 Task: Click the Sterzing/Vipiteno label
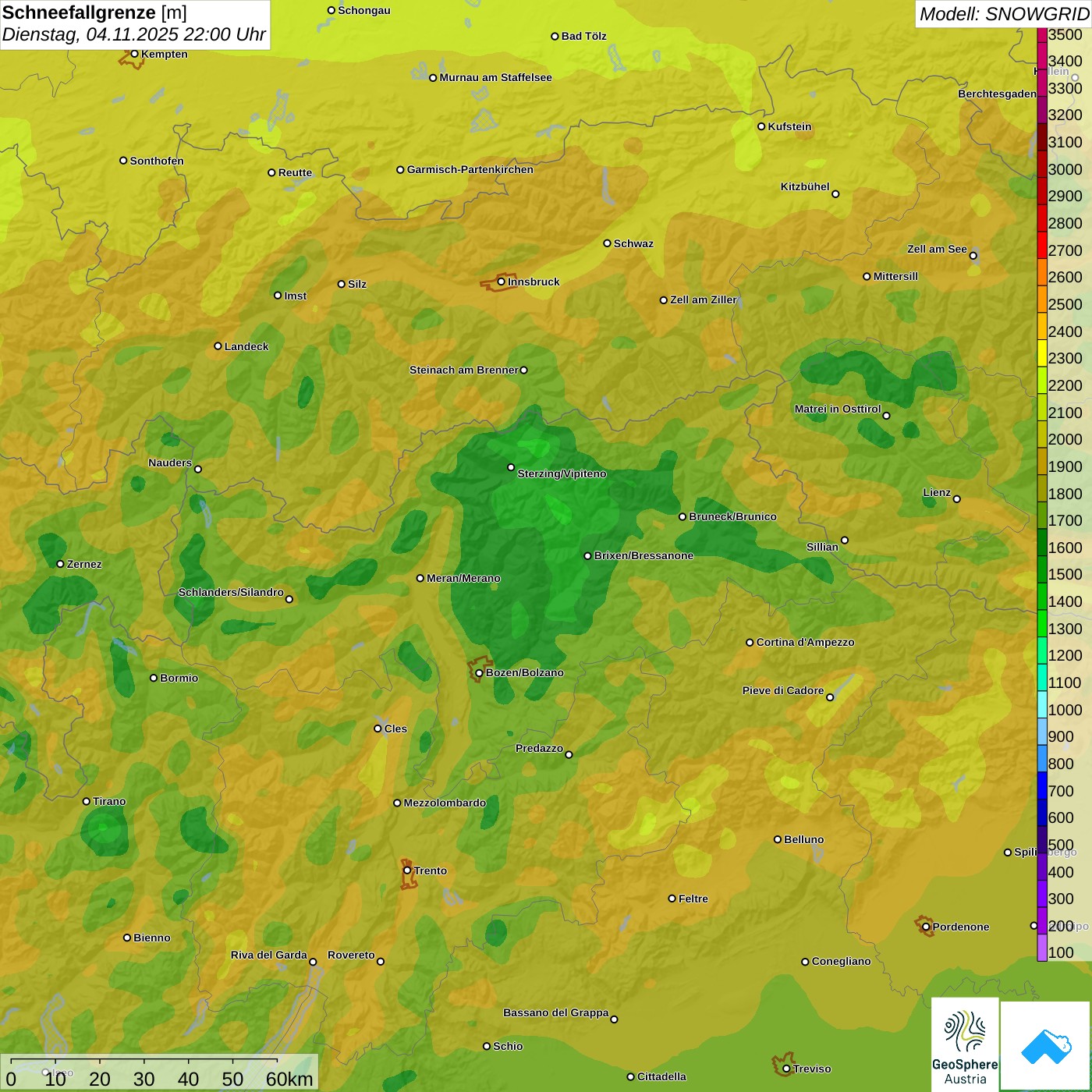point(562,473)
